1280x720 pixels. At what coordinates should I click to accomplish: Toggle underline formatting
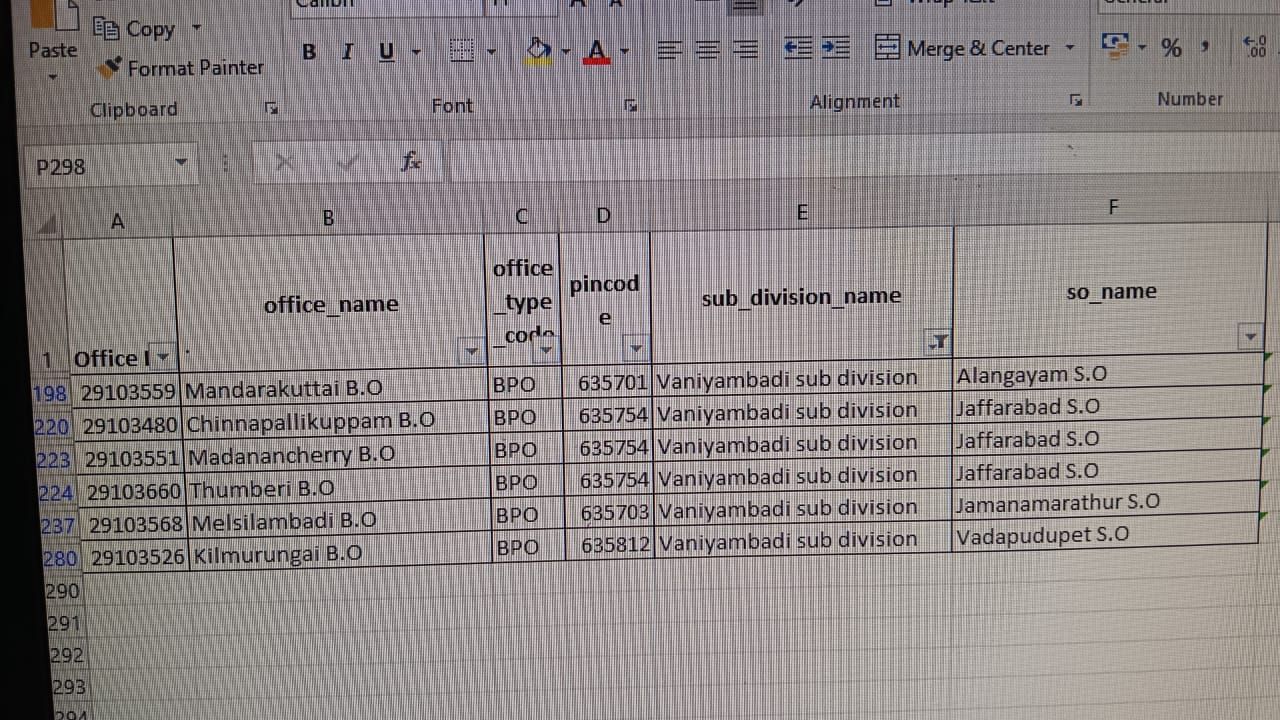click(x=386, y=52)
